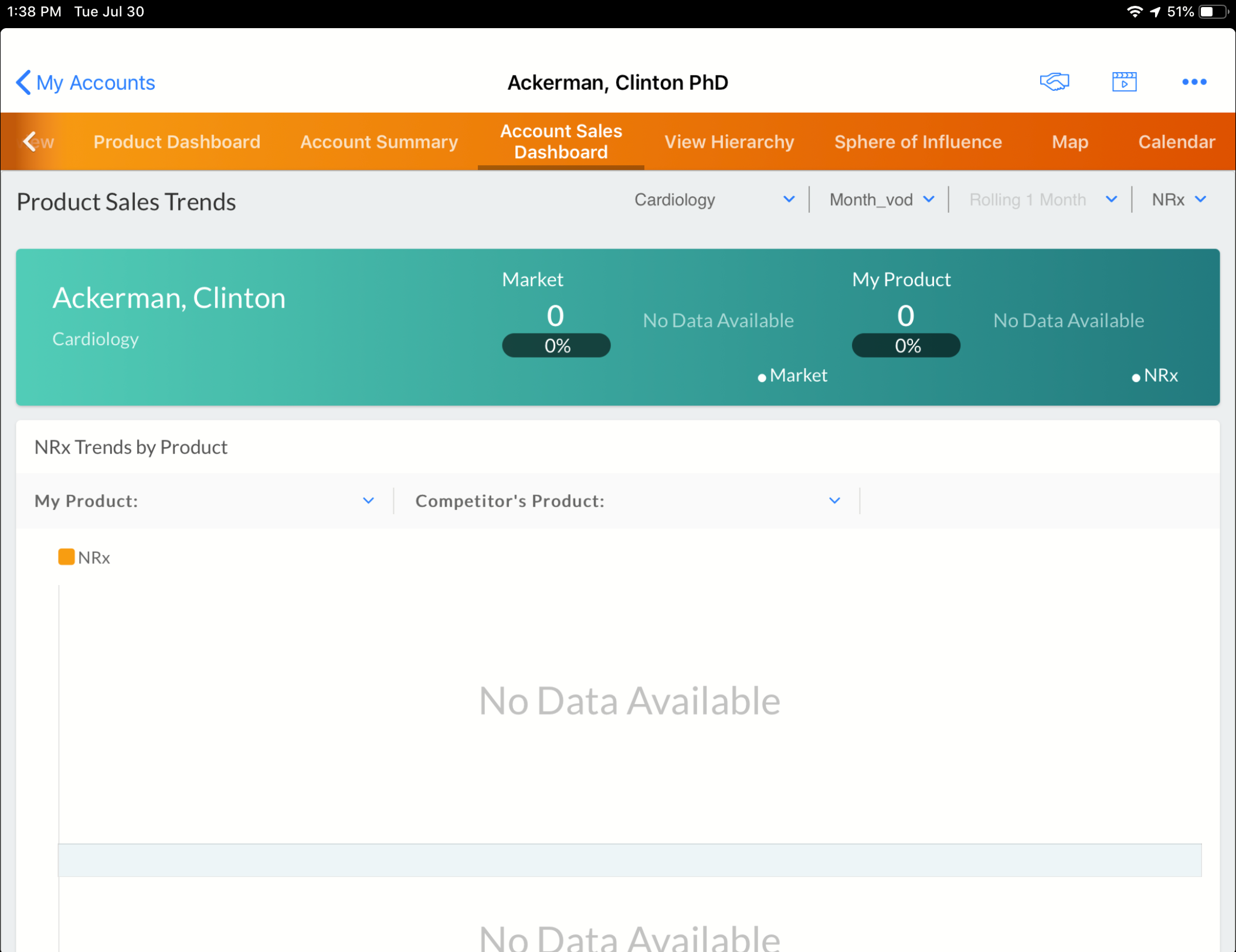This screenshot has width=1236, height=952.
Task: Open the three-dot more options menu
Action: pos(1194,82)
